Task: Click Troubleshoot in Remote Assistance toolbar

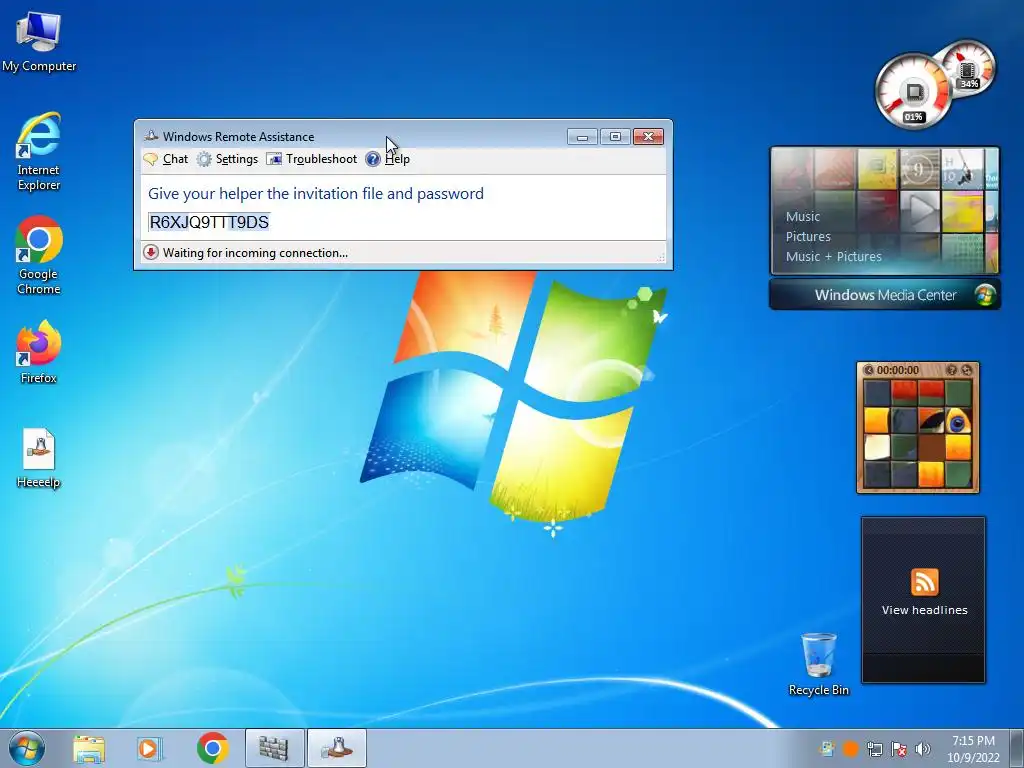Action: tap(312, 159)
